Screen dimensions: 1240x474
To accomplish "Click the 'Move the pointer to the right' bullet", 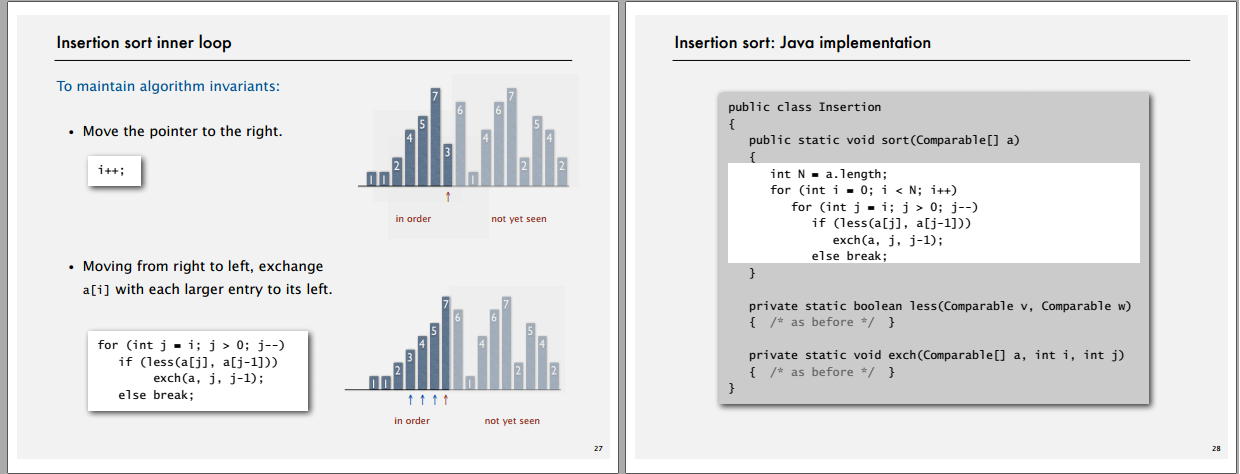I will click(182, 131).
